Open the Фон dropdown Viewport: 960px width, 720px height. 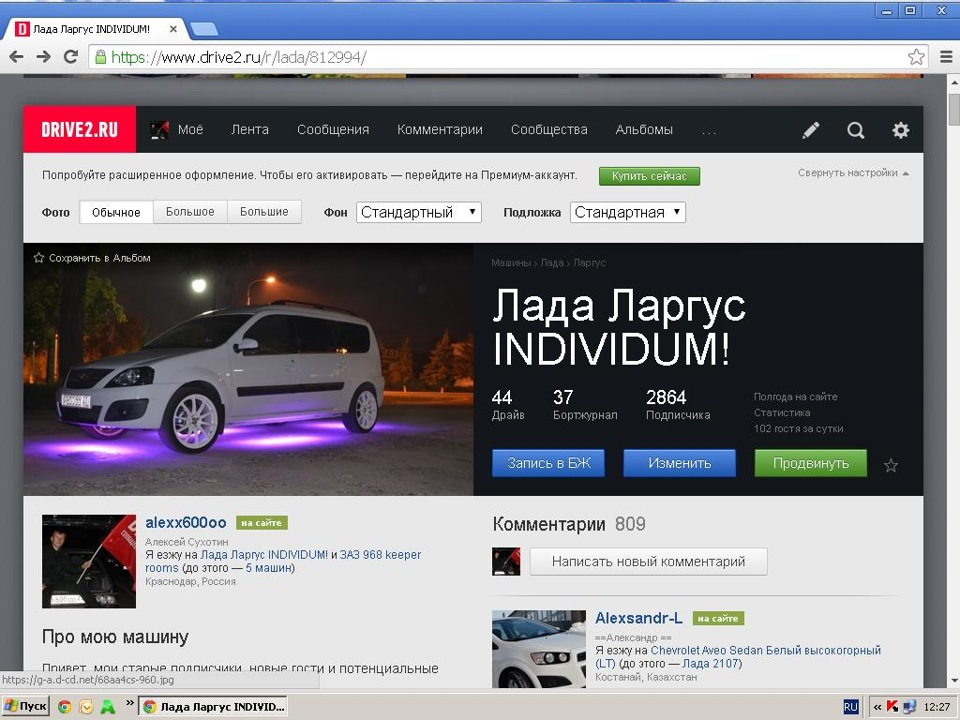pos(419,212)
